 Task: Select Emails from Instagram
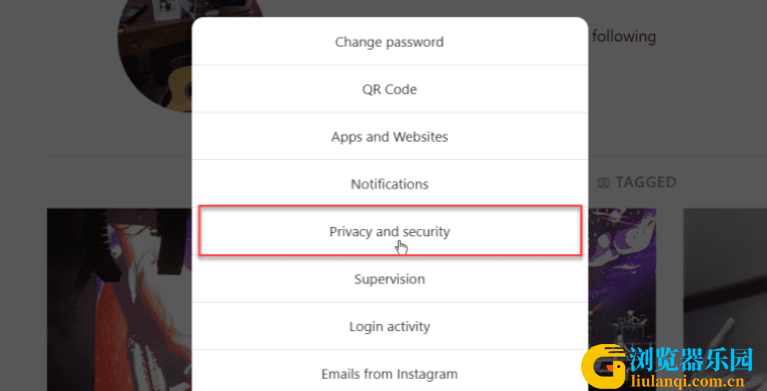point(389,374)
